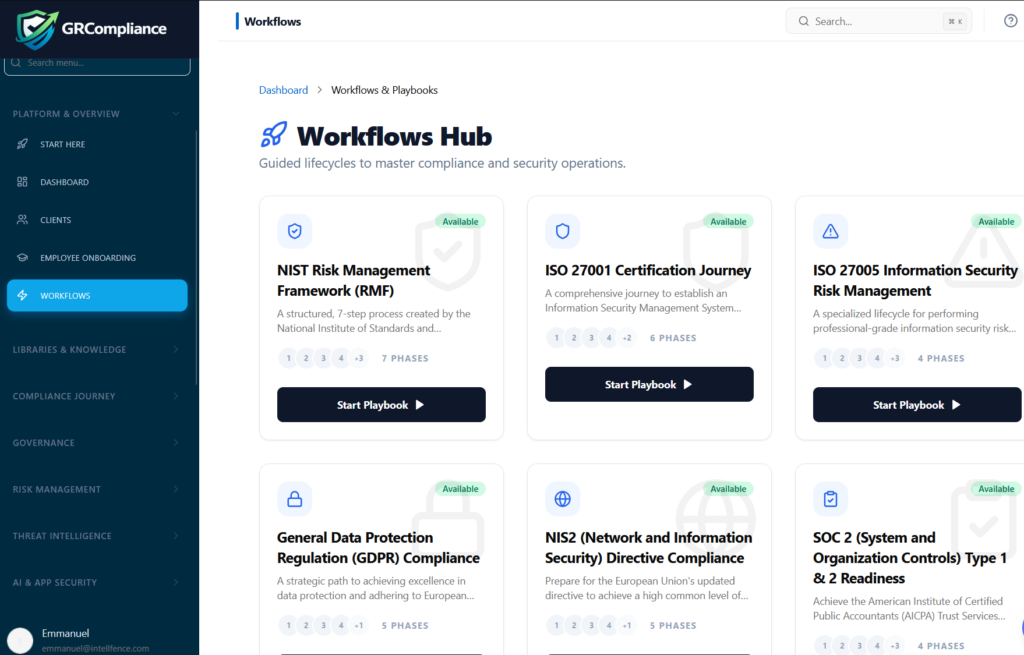Expand the Threat Intelligence sidebar section

pyautogui.click(x=96, y=536)
